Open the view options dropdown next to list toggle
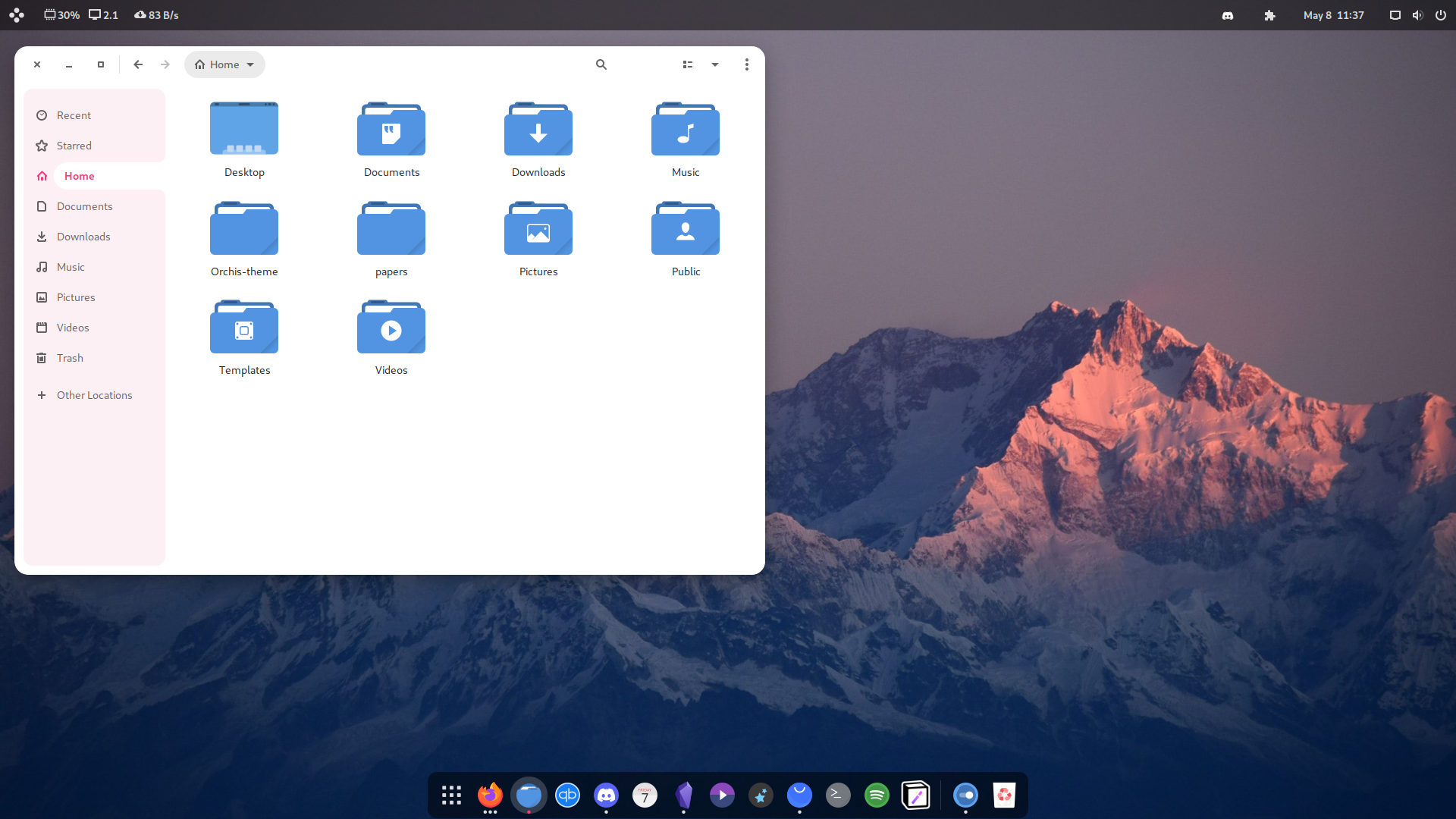 [714, 64]
